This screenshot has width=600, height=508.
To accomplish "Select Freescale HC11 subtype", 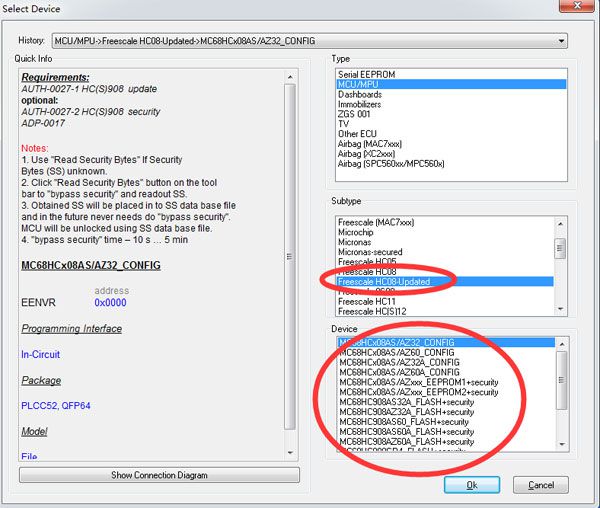I will point(445,302).
